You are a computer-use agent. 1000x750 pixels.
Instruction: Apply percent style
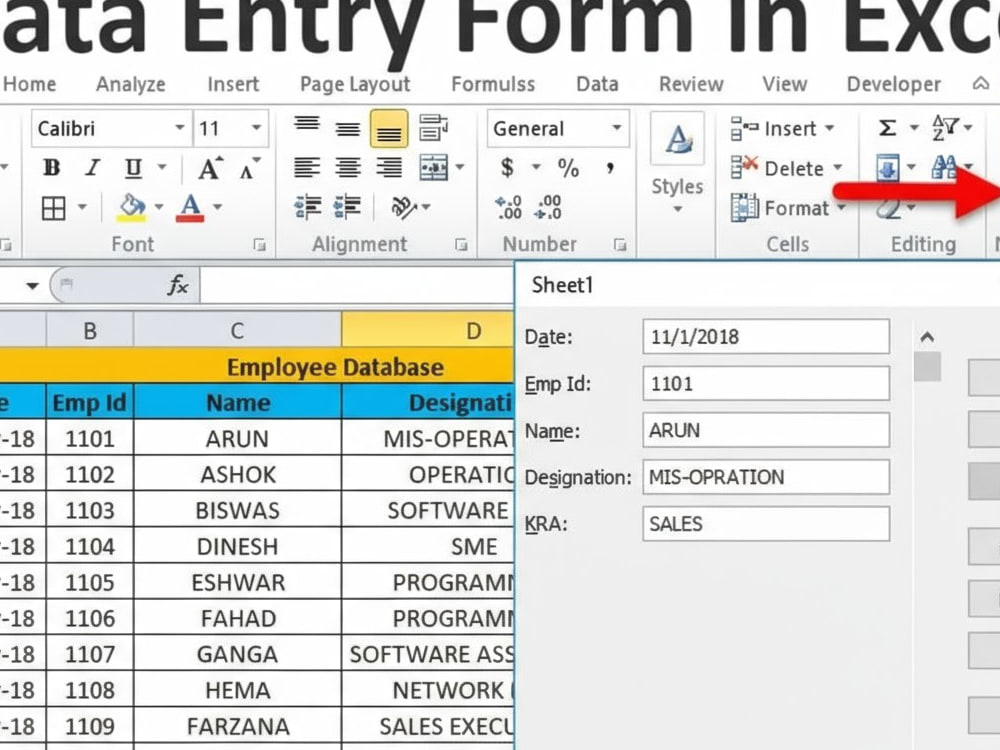coord(568,168)
